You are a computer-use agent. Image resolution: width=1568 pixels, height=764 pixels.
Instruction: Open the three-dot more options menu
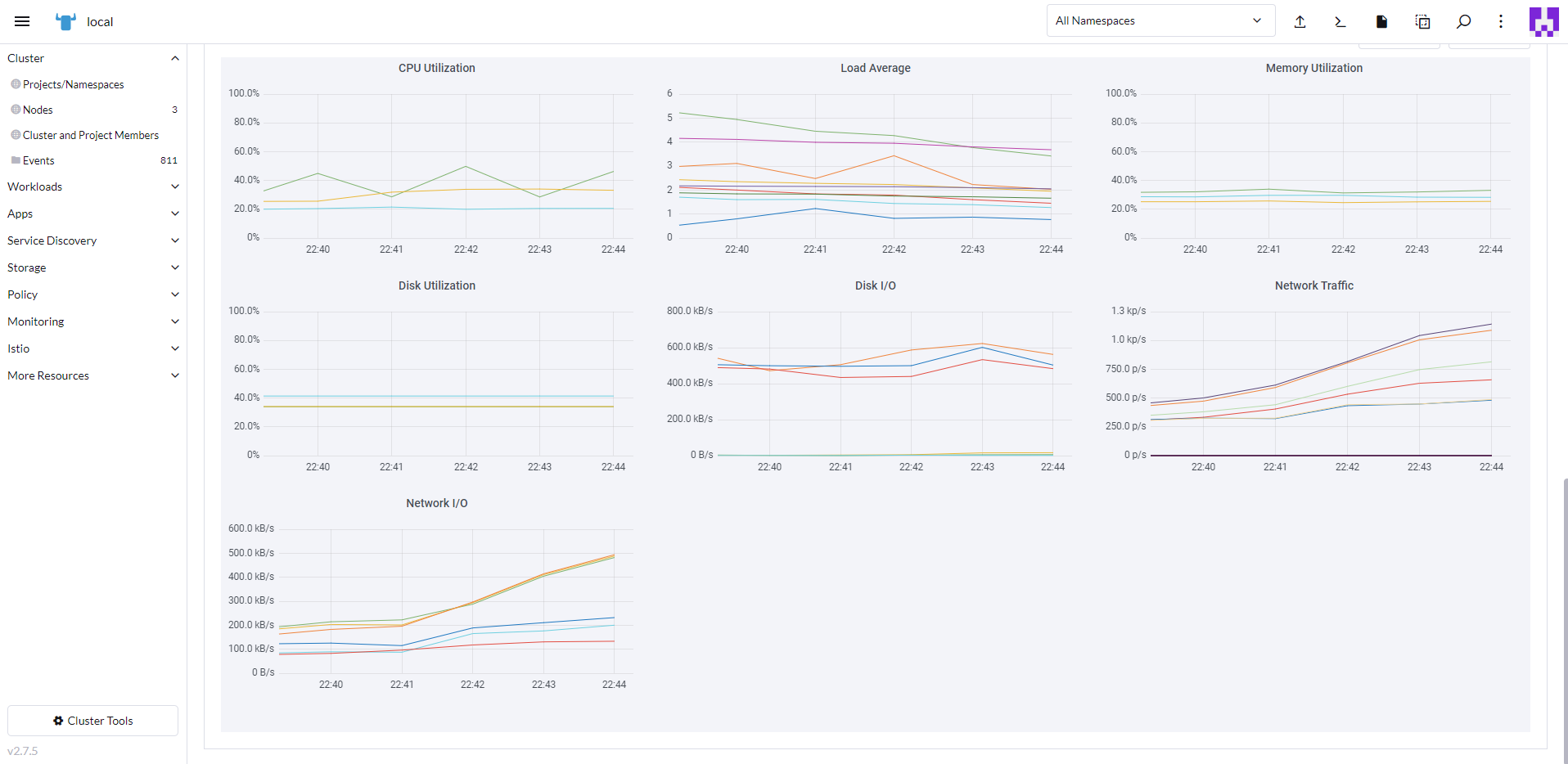[1501, 21]
